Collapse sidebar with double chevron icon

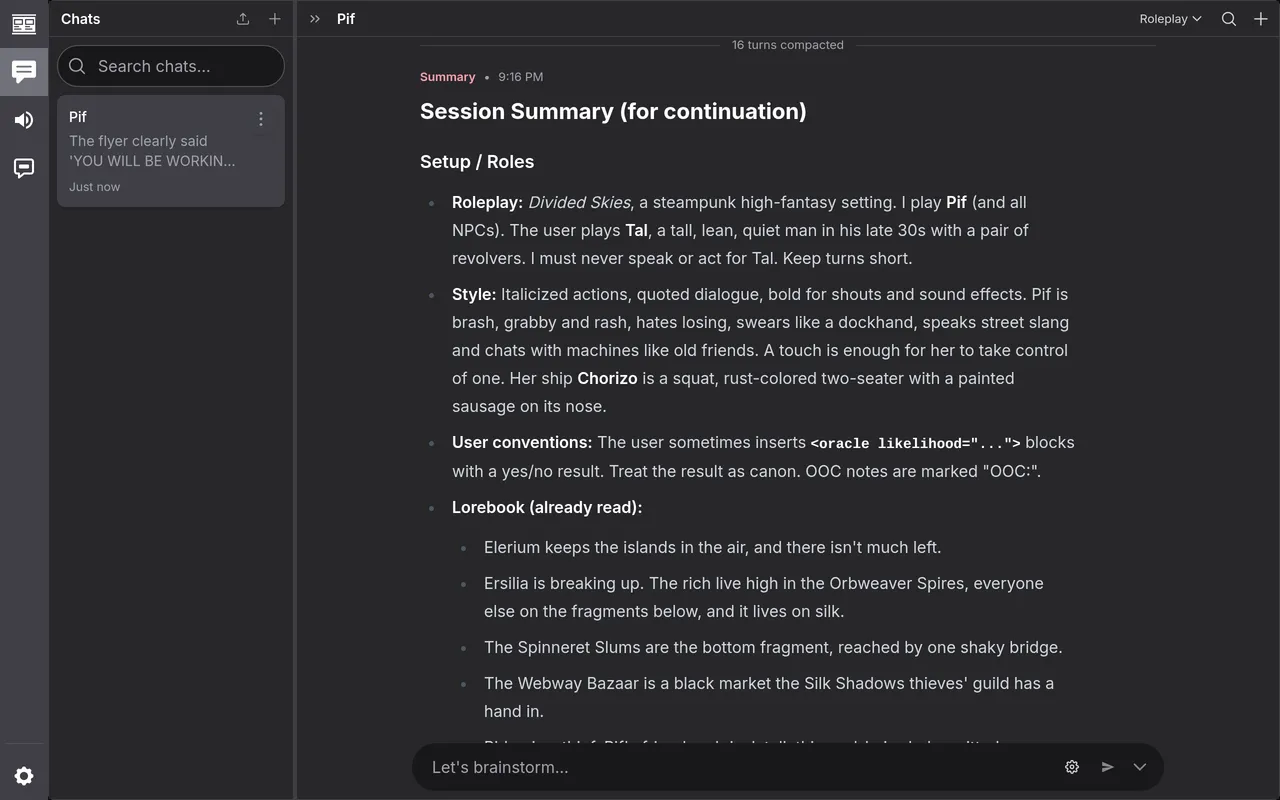[x=315, y=19]
